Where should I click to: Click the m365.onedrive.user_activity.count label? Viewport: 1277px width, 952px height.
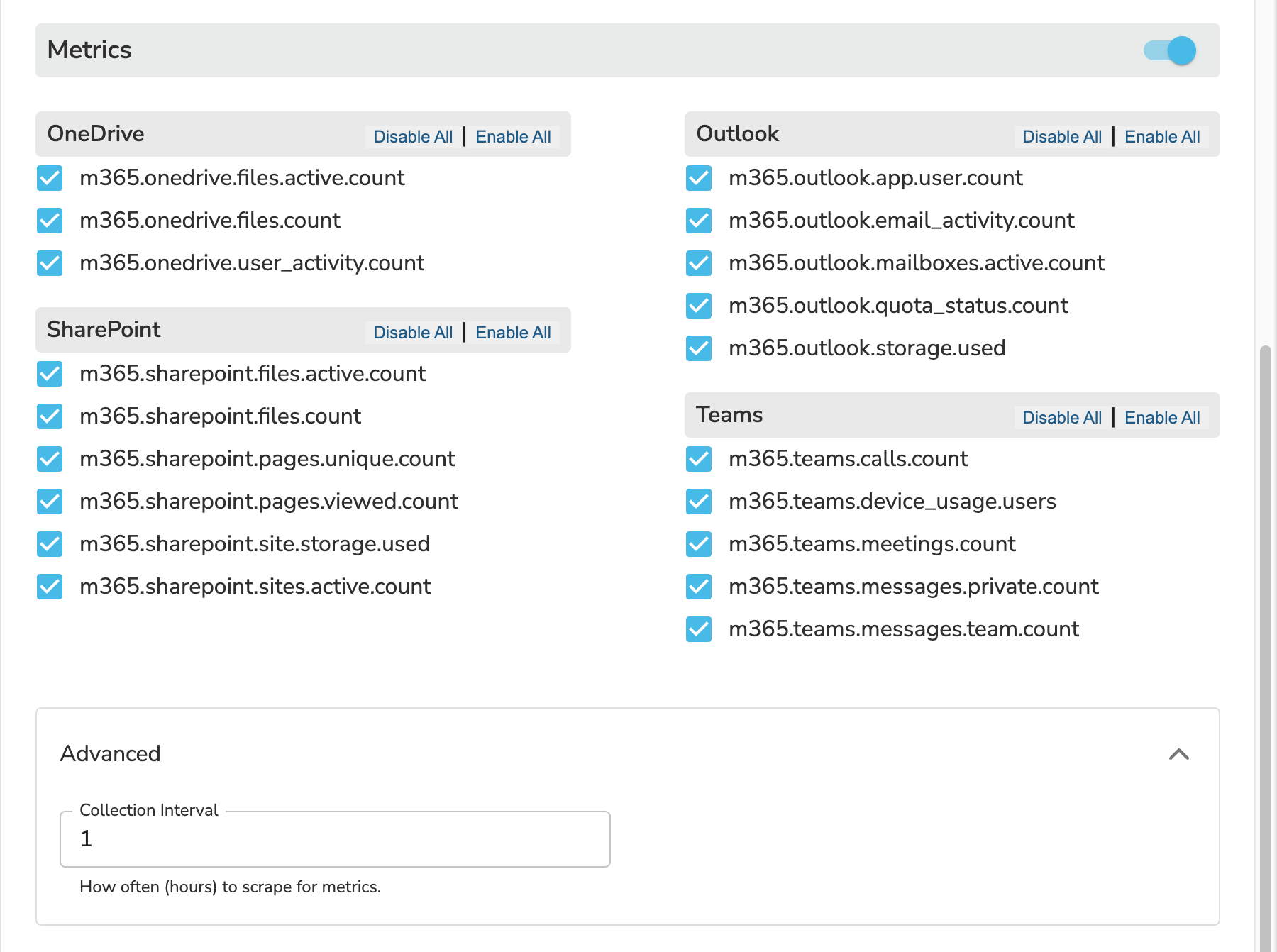(x=252, y=263)
